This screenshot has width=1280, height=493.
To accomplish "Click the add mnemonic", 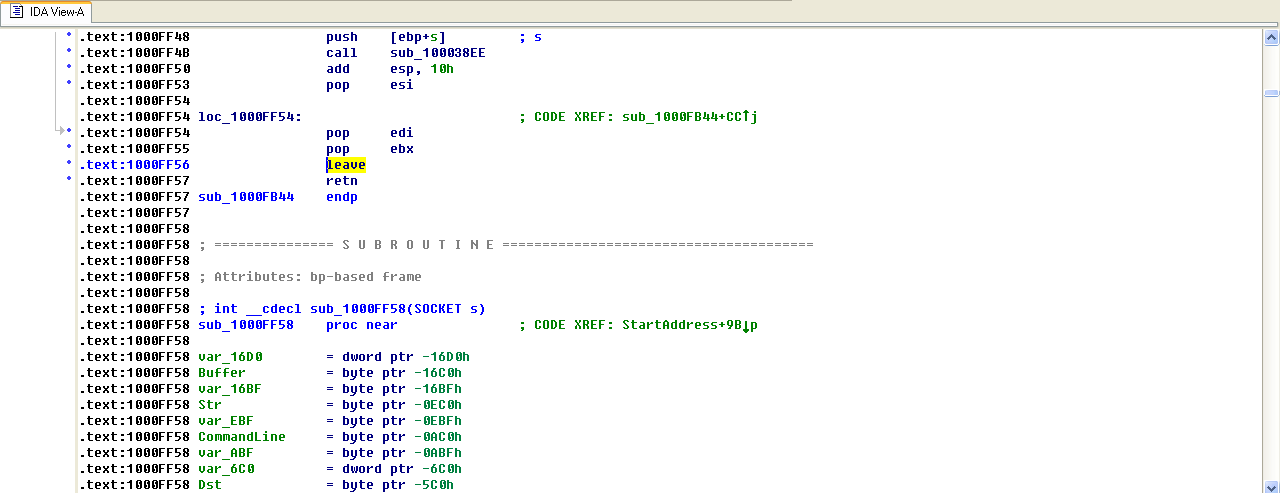I will [338, 69].
